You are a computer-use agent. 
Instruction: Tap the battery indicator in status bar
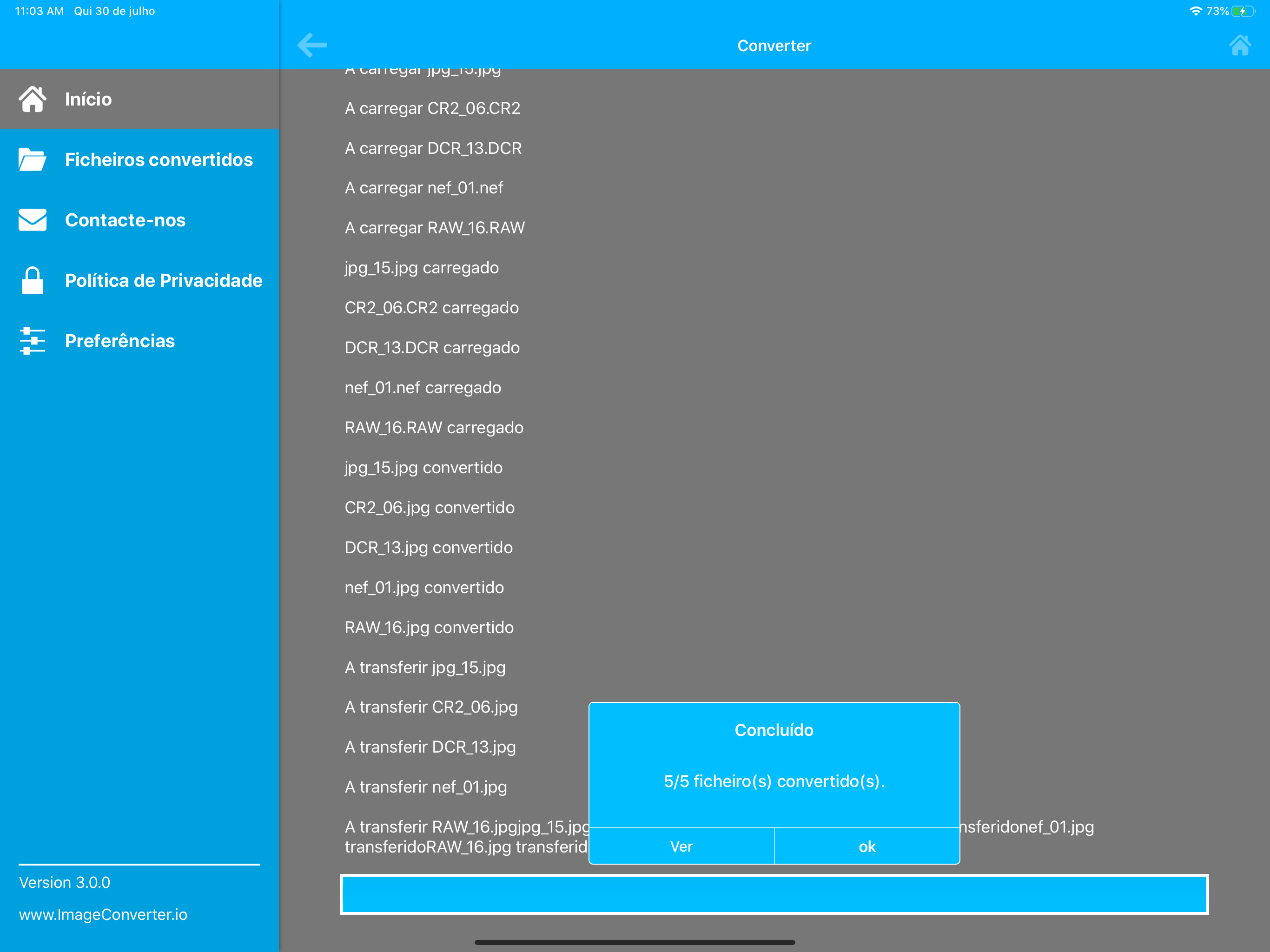[x=1243, y=11]
